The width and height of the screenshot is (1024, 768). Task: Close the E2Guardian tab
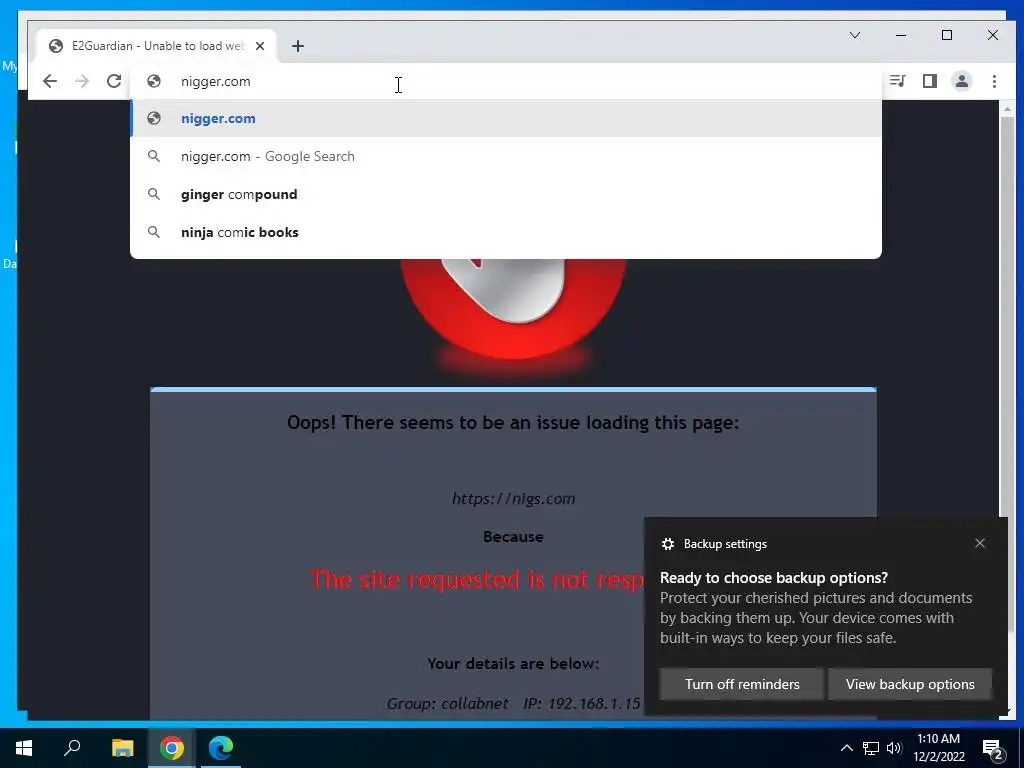tap(260, 46)
